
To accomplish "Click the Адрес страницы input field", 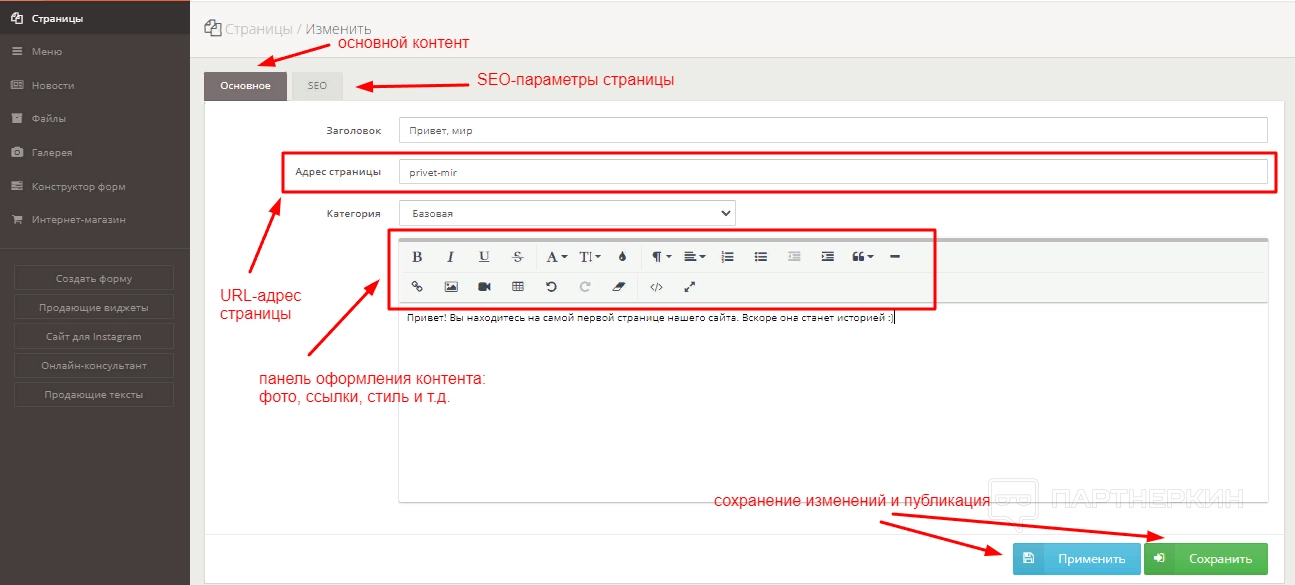I will 833,172.
